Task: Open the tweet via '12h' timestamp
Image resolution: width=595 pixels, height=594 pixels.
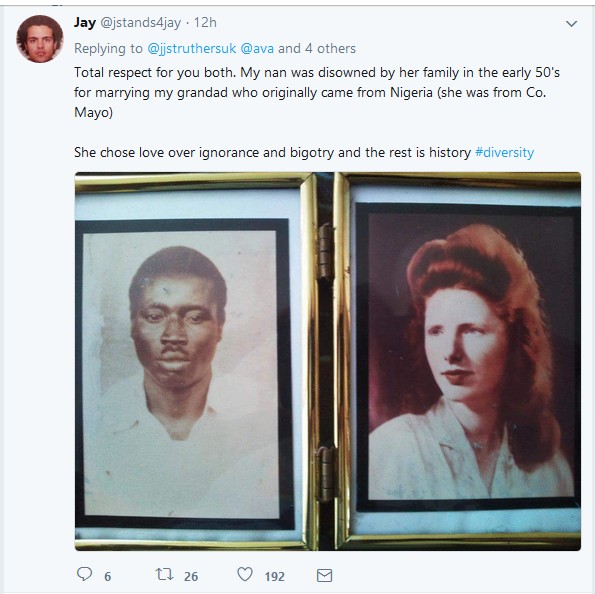Action: coord(205,23)
